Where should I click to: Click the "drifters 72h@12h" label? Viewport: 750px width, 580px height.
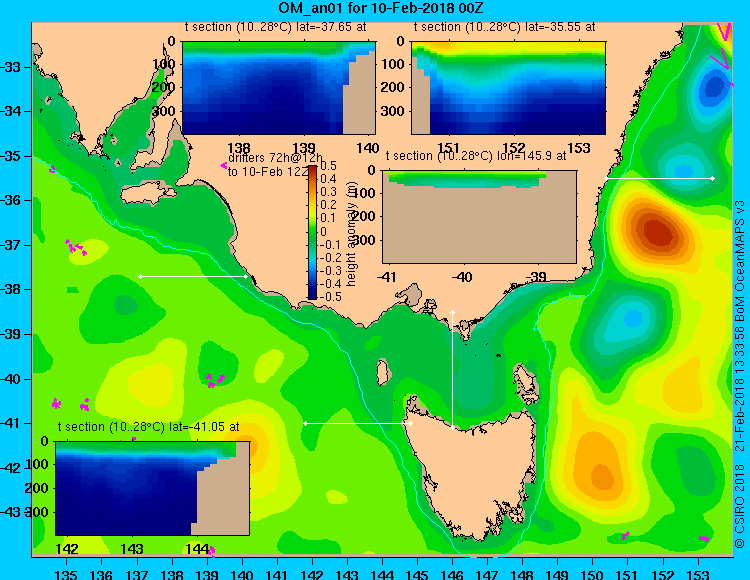click(x=275, y=158)
